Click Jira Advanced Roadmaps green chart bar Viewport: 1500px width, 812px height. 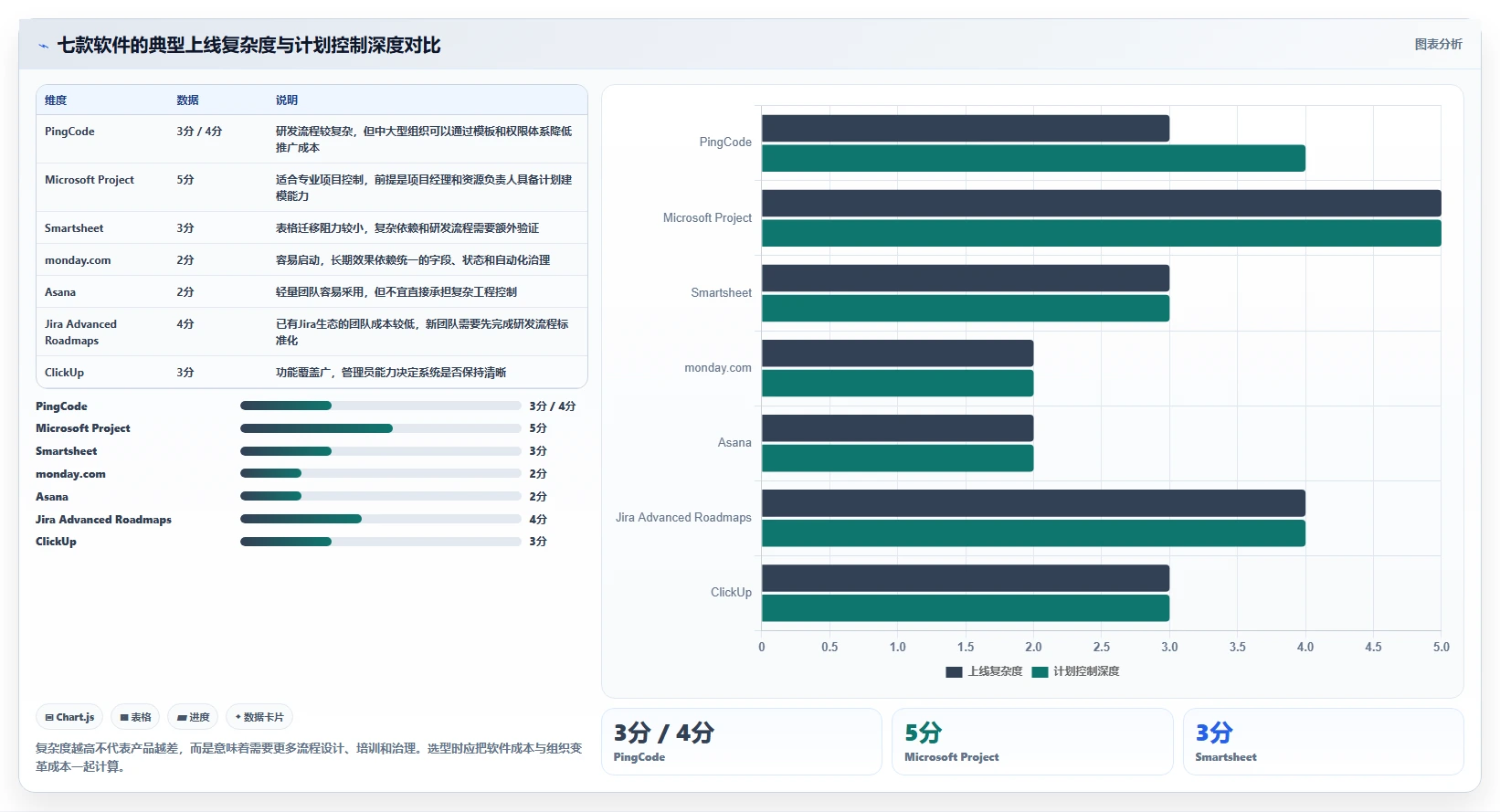click(1033, 533)
